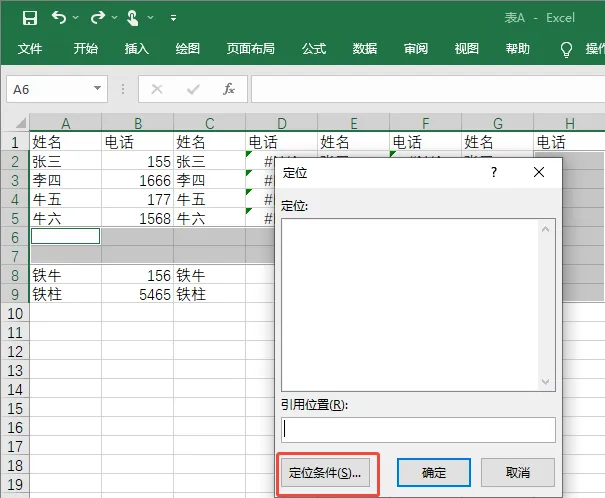Select column C header
605x498 pixels.
coord(210,123)
